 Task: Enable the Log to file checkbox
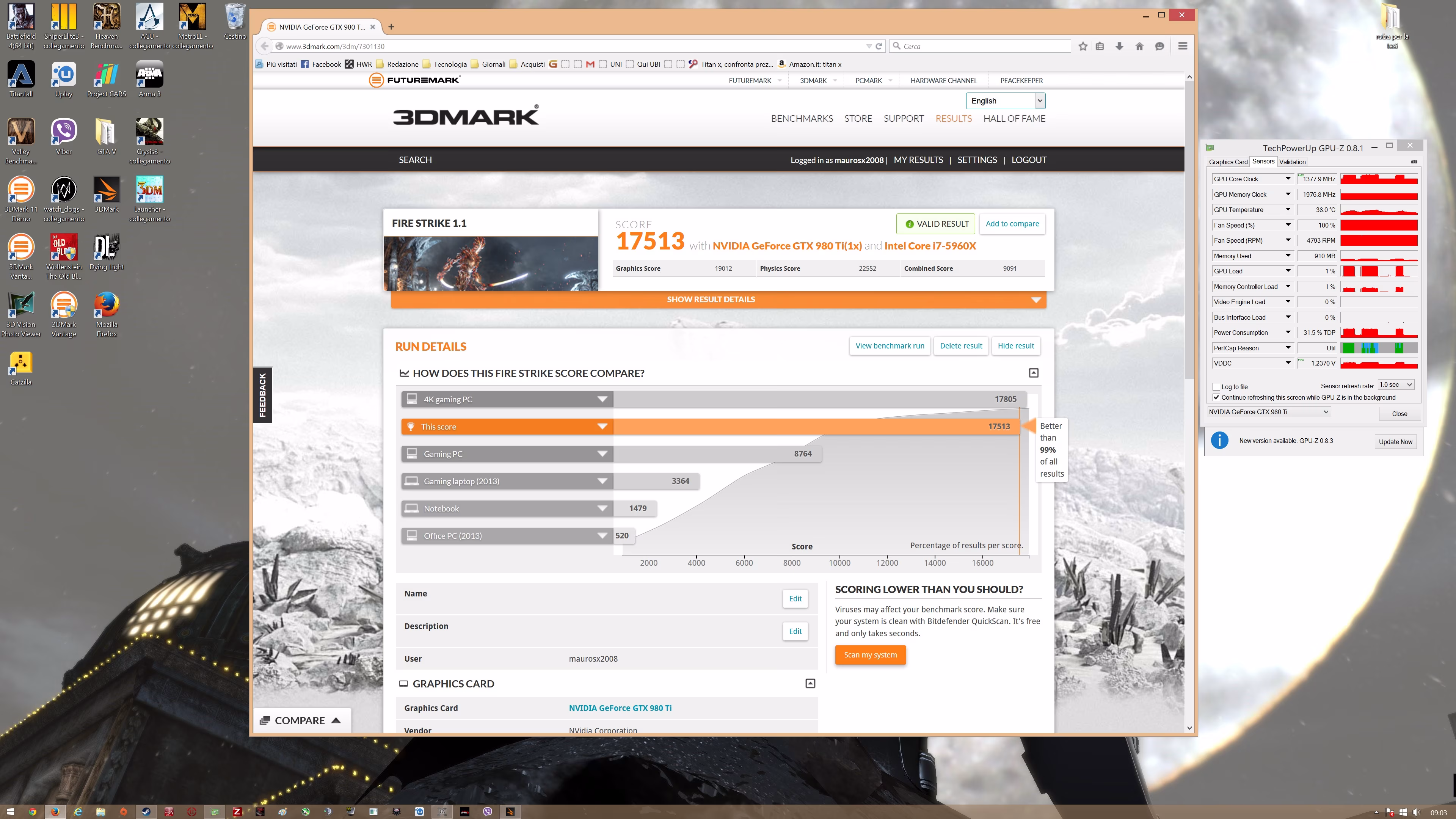tap(1216, 387)
